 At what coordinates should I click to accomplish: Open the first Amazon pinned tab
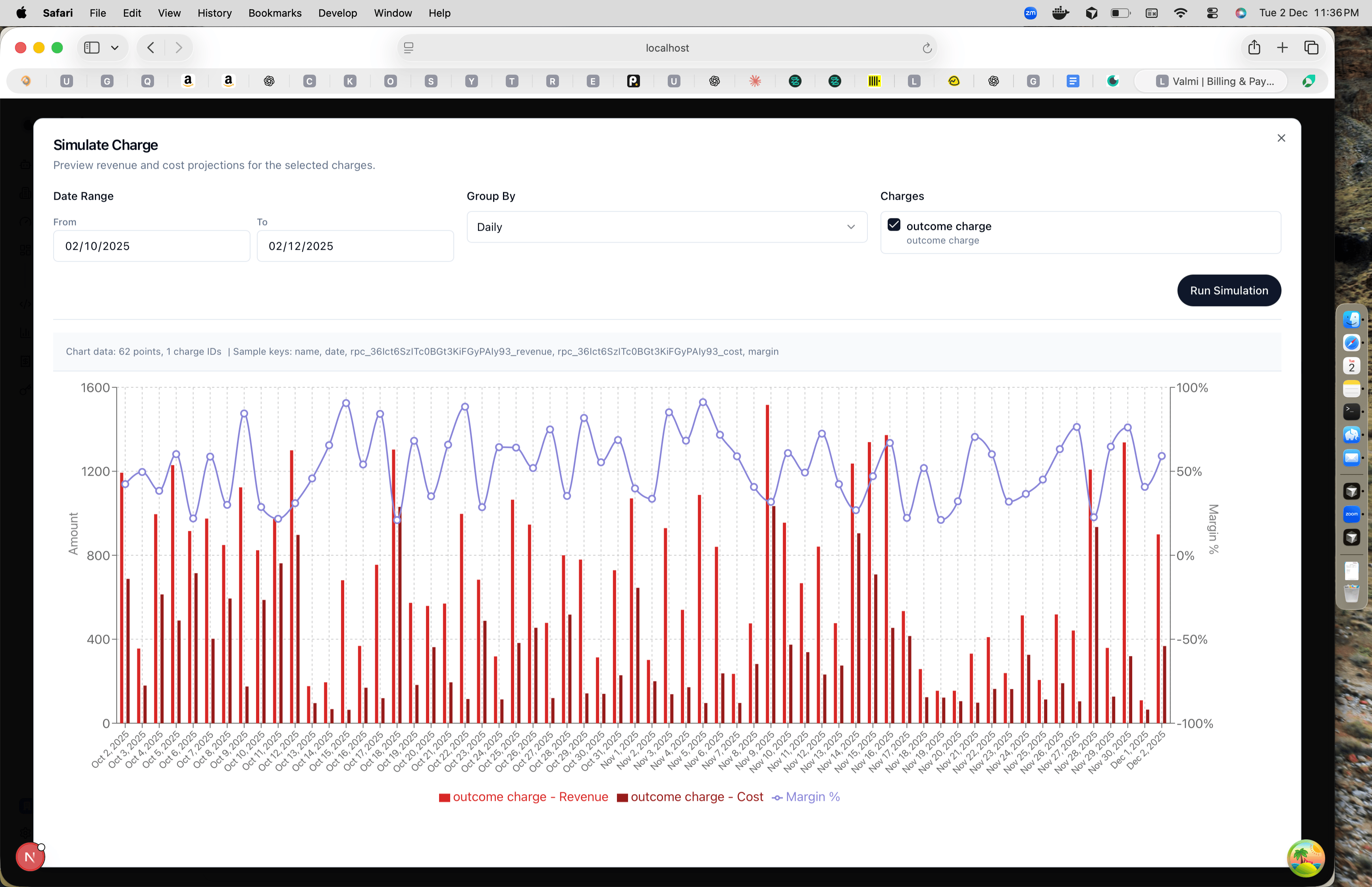click(x=188, y=81)
